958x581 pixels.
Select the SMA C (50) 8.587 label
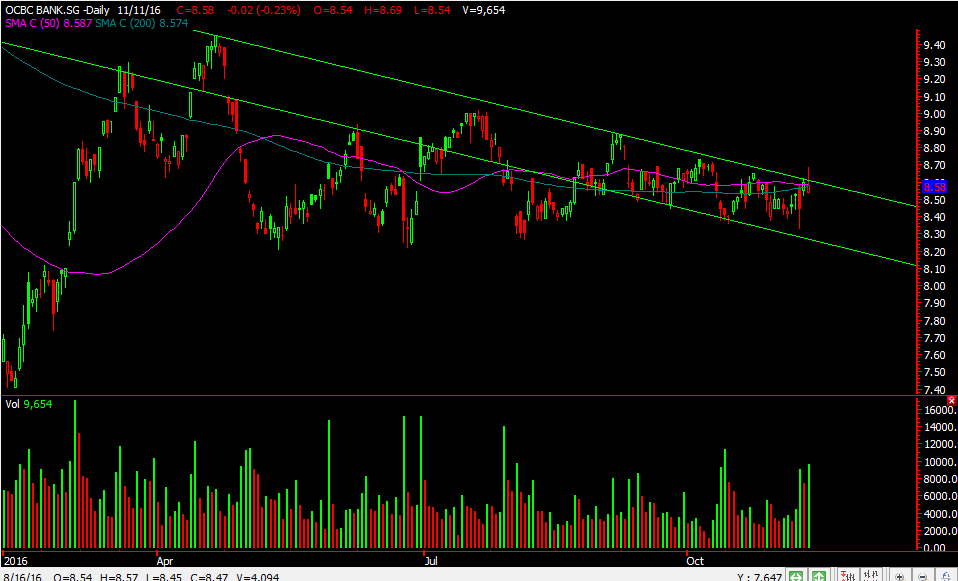[x=49, y=23]
